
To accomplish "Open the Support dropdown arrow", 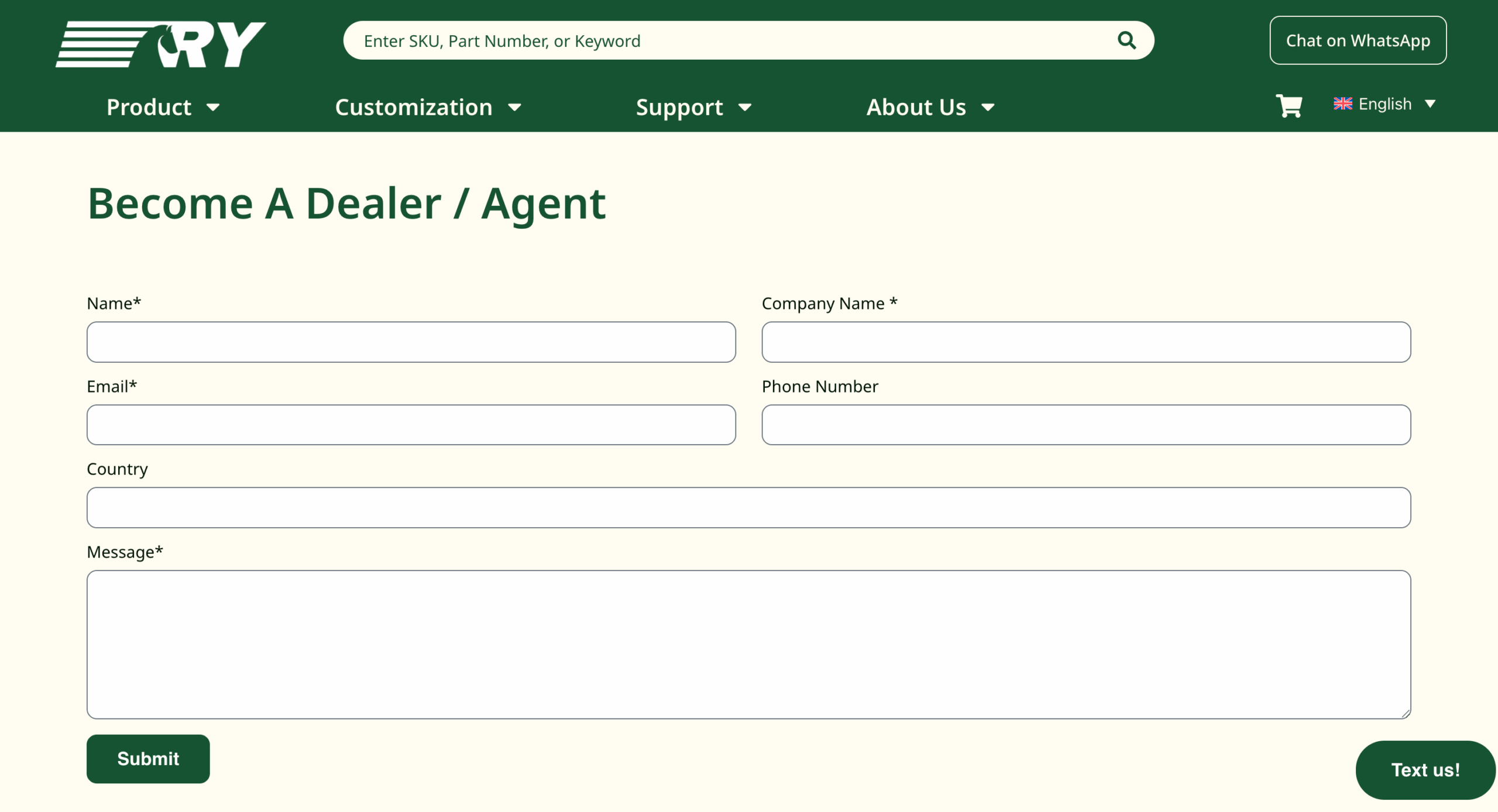I will (745, 108).
